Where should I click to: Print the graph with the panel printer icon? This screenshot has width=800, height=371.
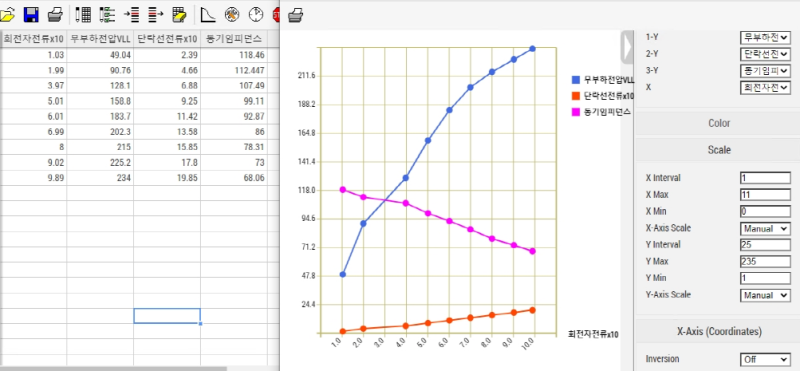click(295, 16)
